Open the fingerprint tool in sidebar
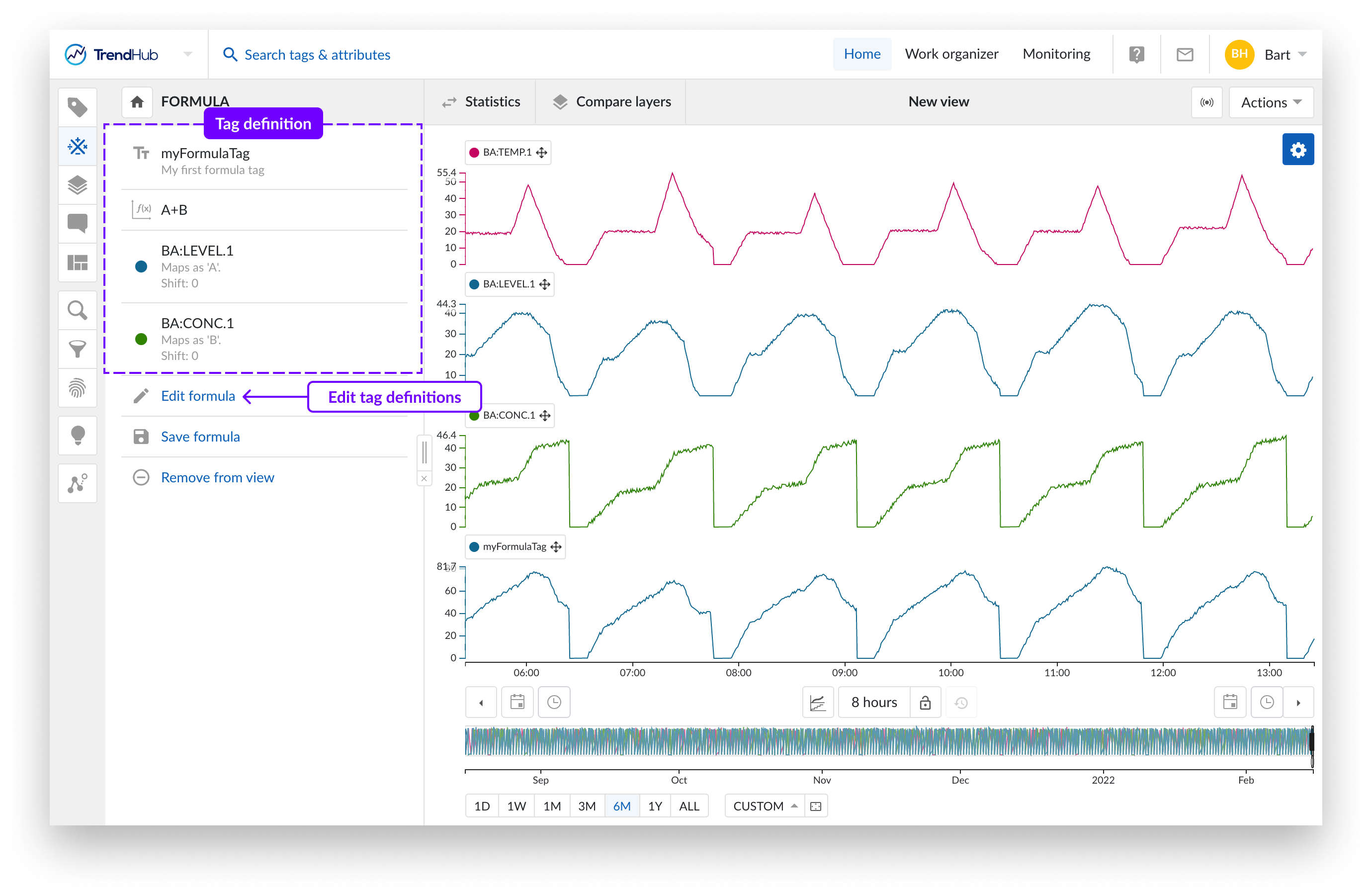1372x895 pixels. coord(77,388)
